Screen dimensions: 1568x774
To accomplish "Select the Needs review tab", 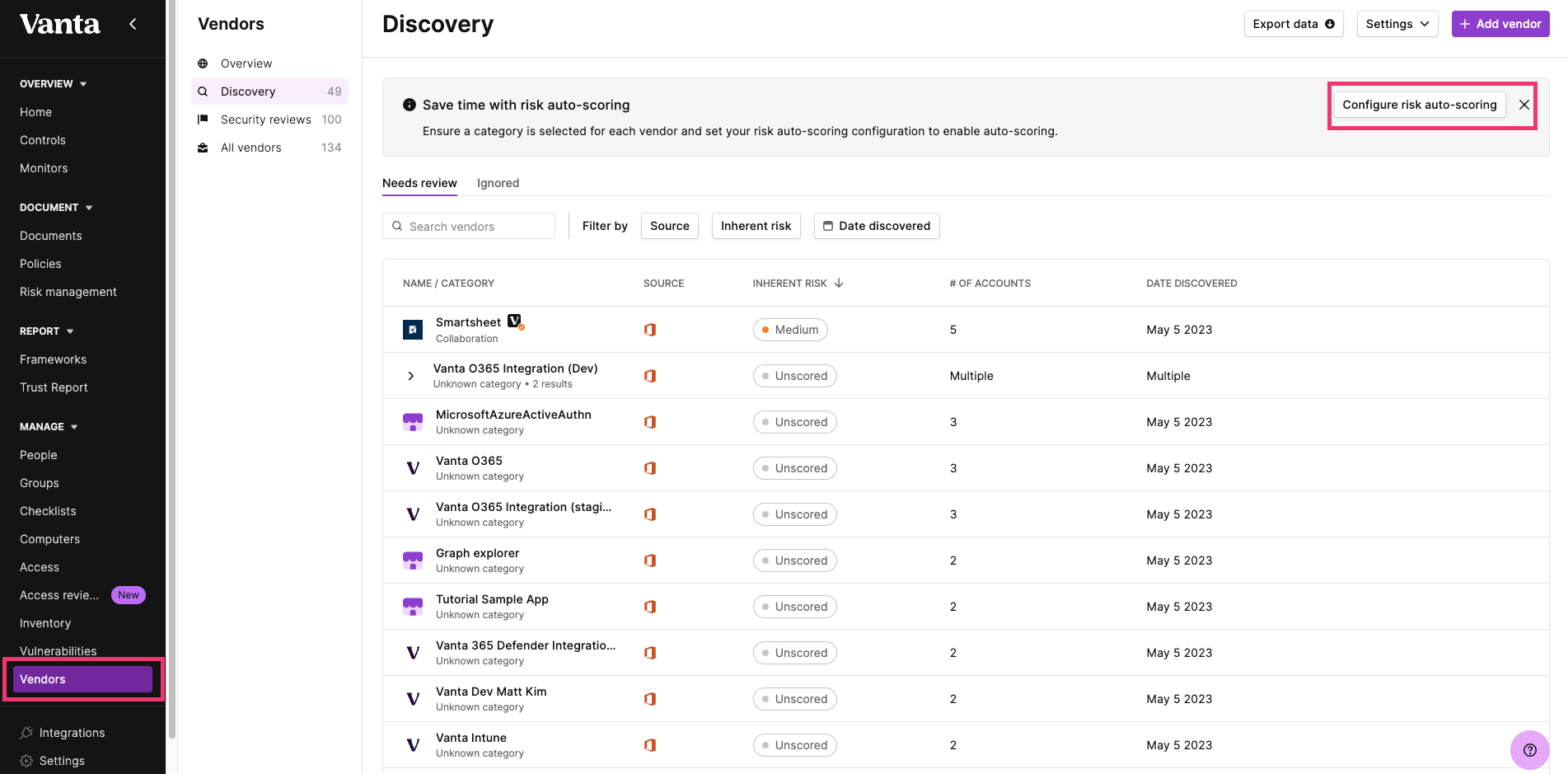I will [419, 183].
